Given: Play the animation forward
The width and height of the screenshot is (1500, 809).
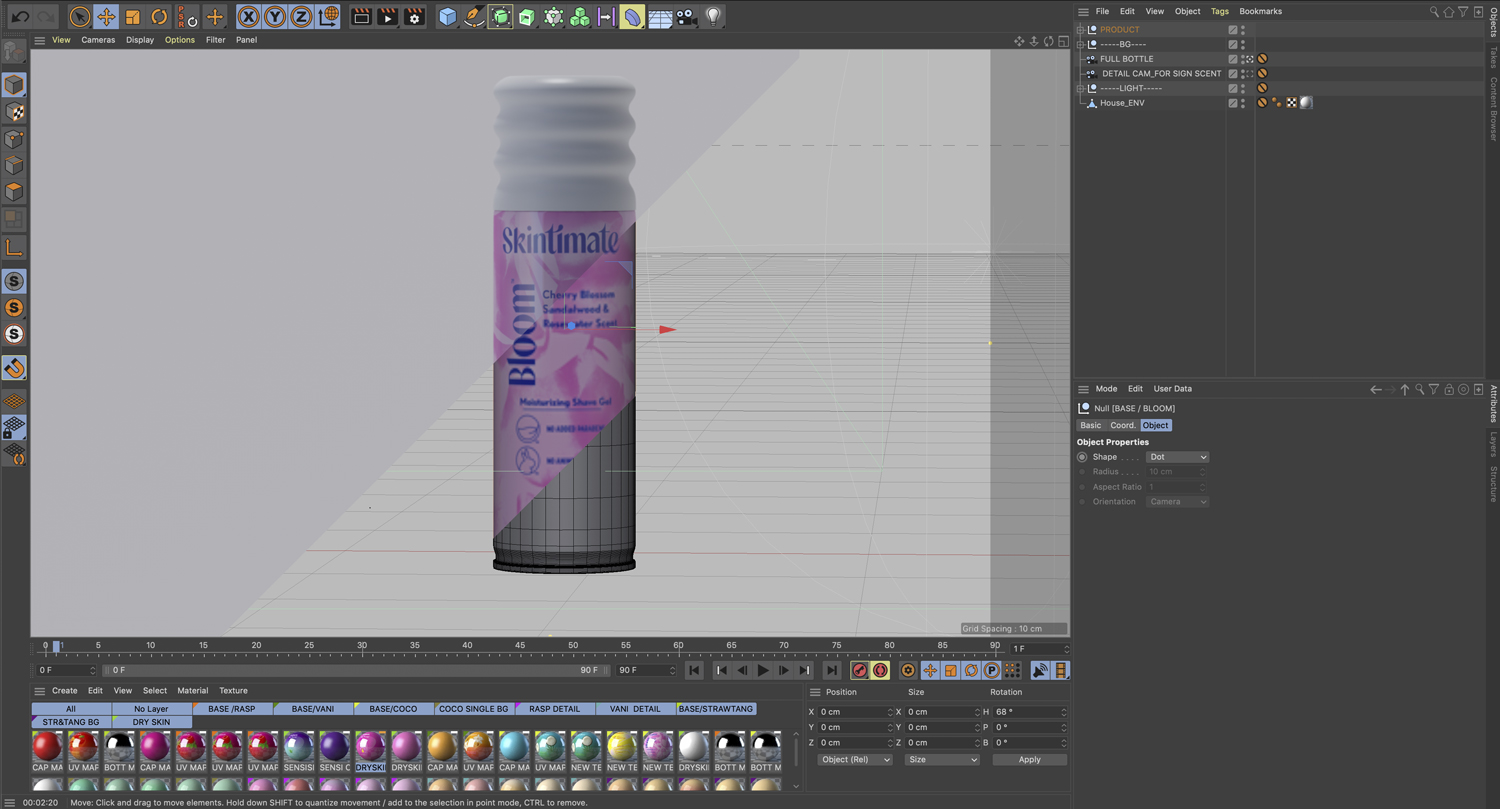Looking at the screenshot, I should (763, 670).
